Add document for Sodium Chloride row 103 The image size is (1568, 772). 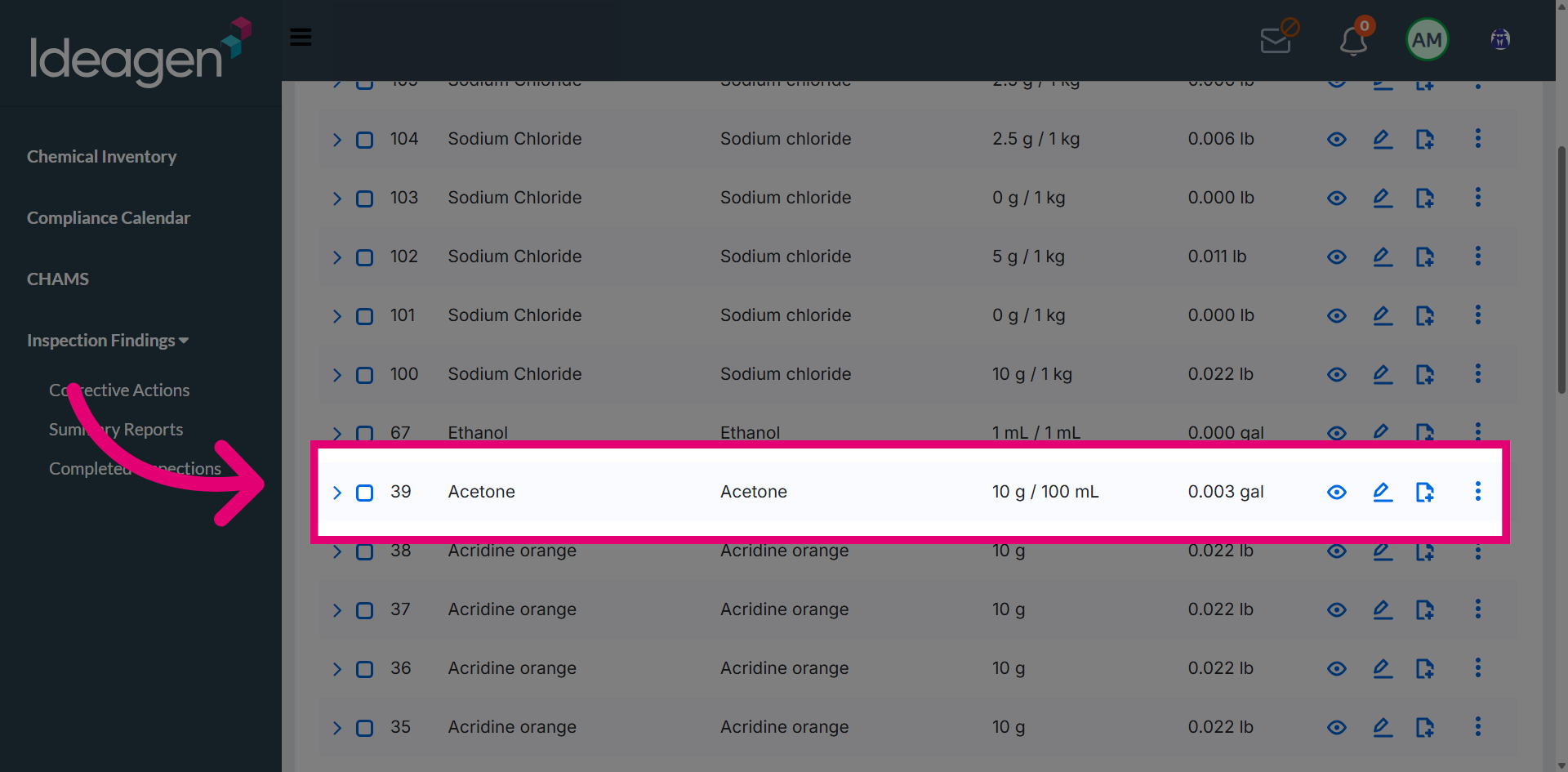(x=1425, y=198)
